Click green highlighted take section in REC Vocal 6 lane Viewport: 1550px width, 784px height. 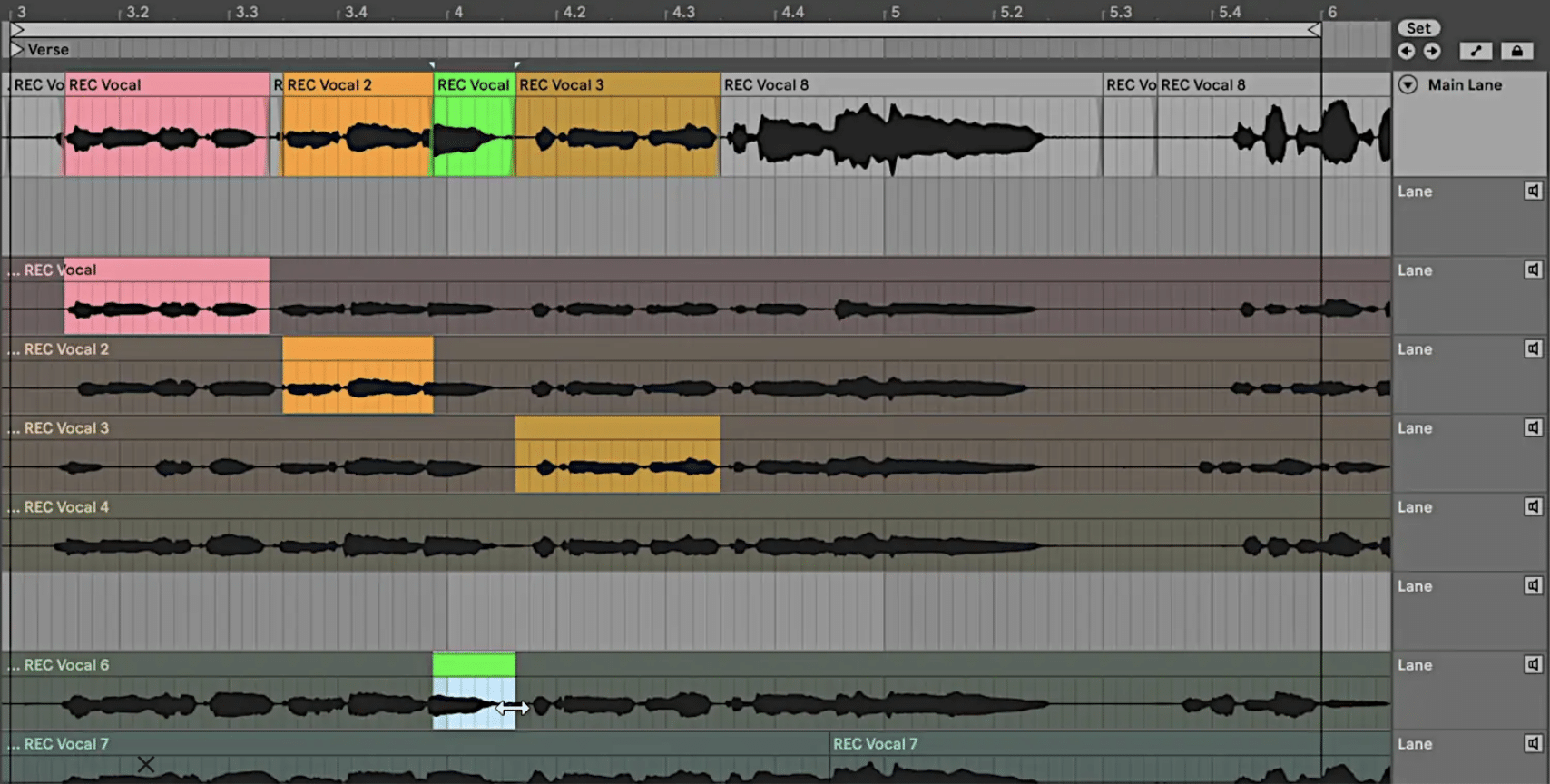[x=474, y=691]
